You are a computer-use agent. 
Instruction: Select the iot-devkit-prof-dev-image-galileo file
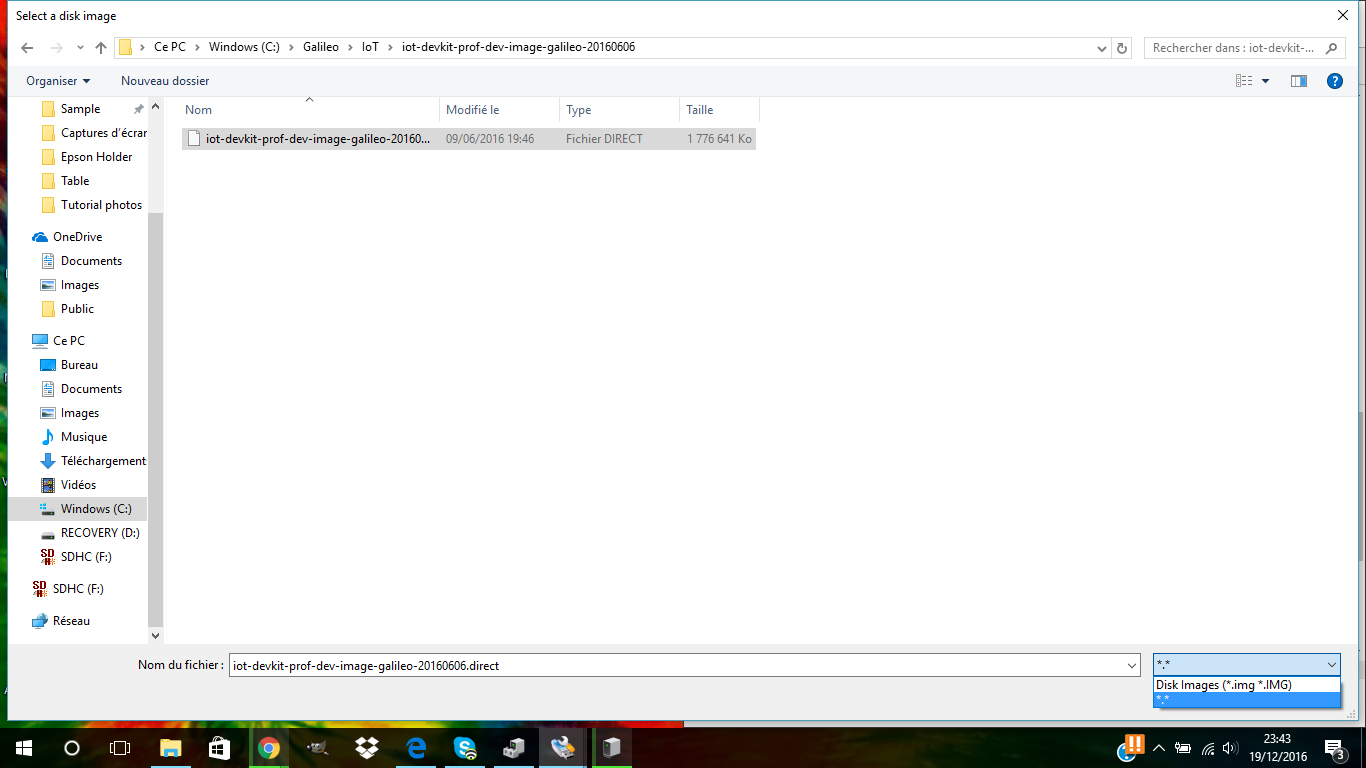tap(317, 139)
